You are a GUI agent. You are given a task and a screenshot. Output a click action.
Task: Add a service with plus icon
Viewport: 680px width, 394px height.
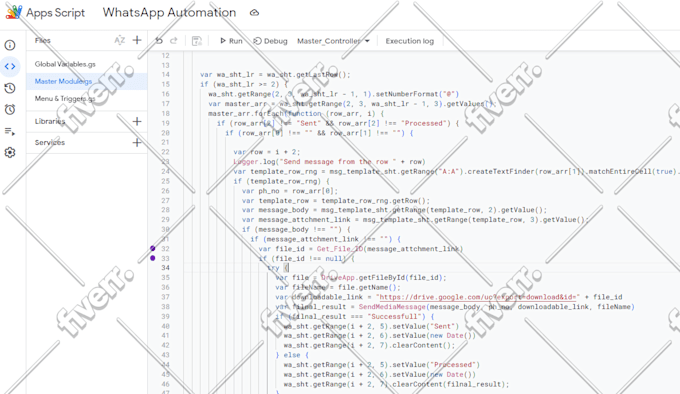click(x=137, y=143)
